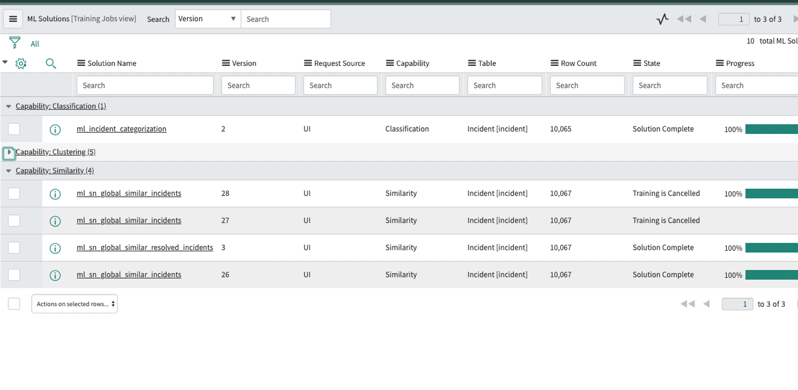Viewport: 798px width, 390px height.
Task: Open Capability: Clustering (5) group link
Action: click(x=55, y=152)
